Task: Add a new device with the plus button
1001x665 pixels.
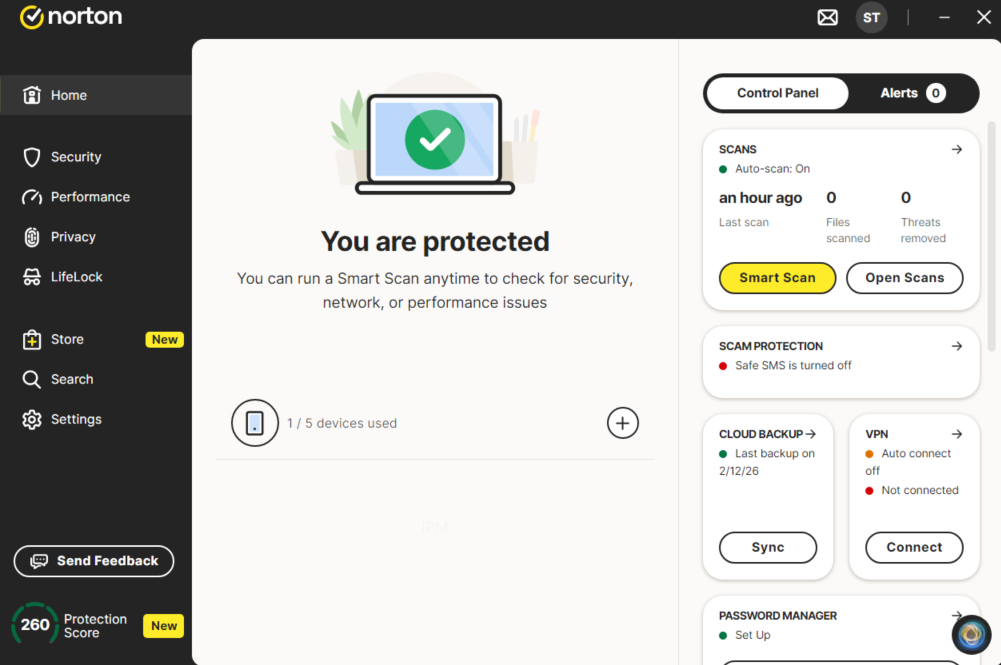Action: coord(622,423)
